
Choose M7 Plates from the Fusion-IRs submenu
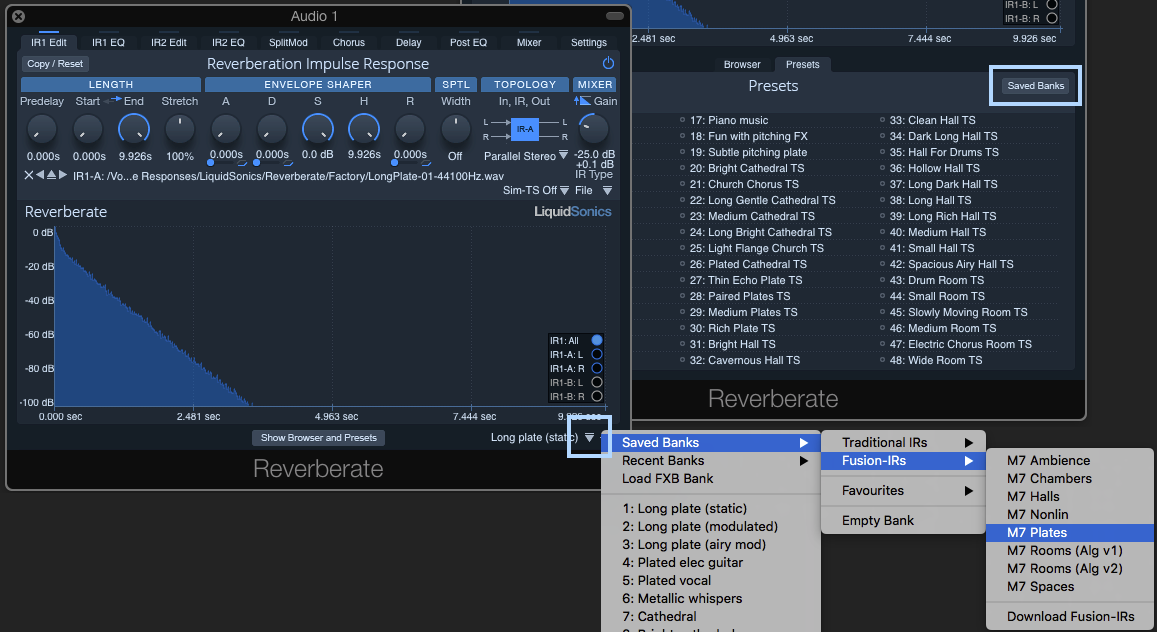(1070, 532)
